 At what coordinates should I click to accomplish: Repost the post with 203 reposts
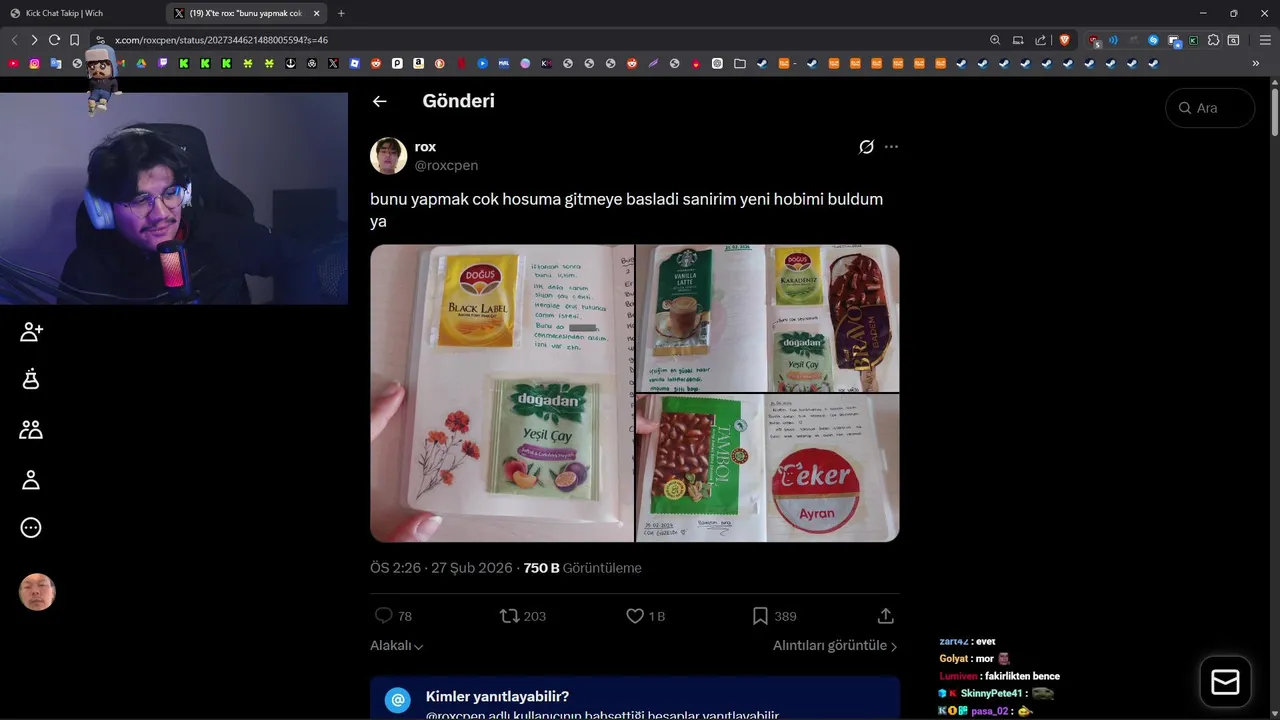tap(523, 616)
